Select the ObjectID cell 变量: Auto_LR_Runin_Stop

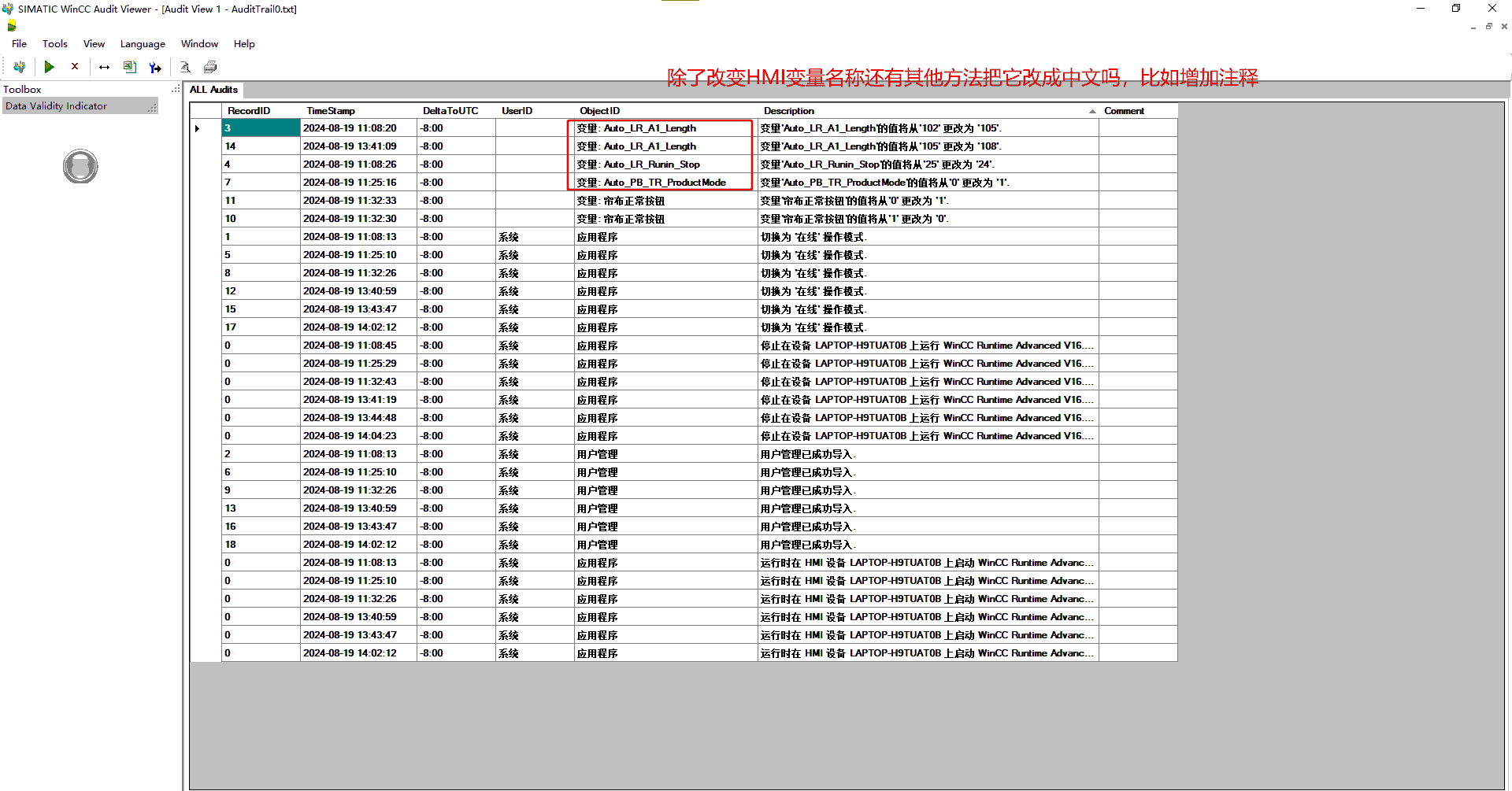[665, 164]
